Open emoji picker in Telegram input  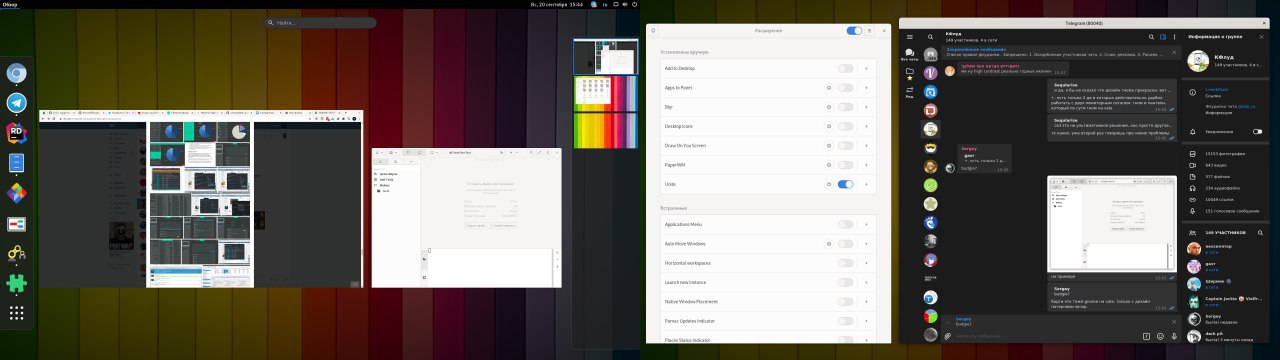1159,336
